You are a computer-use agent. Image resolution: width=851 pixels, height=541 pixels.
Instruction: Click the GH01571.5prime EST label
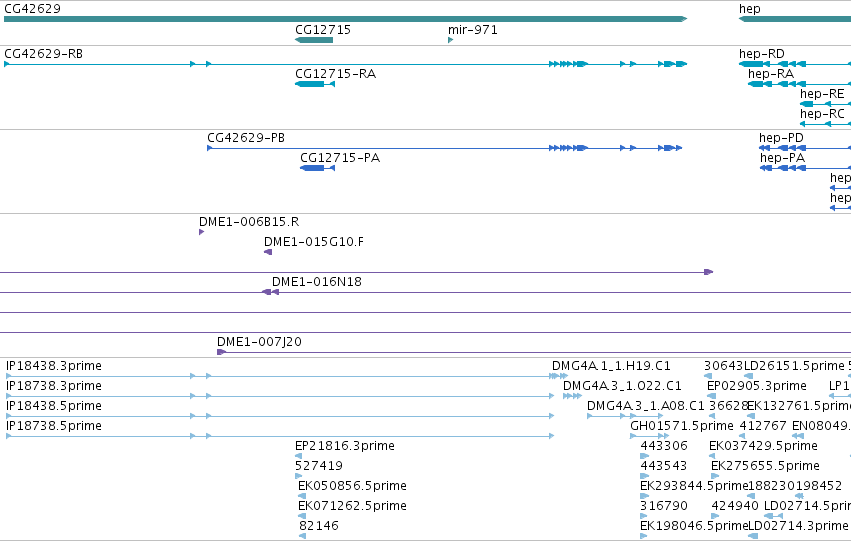point(682,426)
